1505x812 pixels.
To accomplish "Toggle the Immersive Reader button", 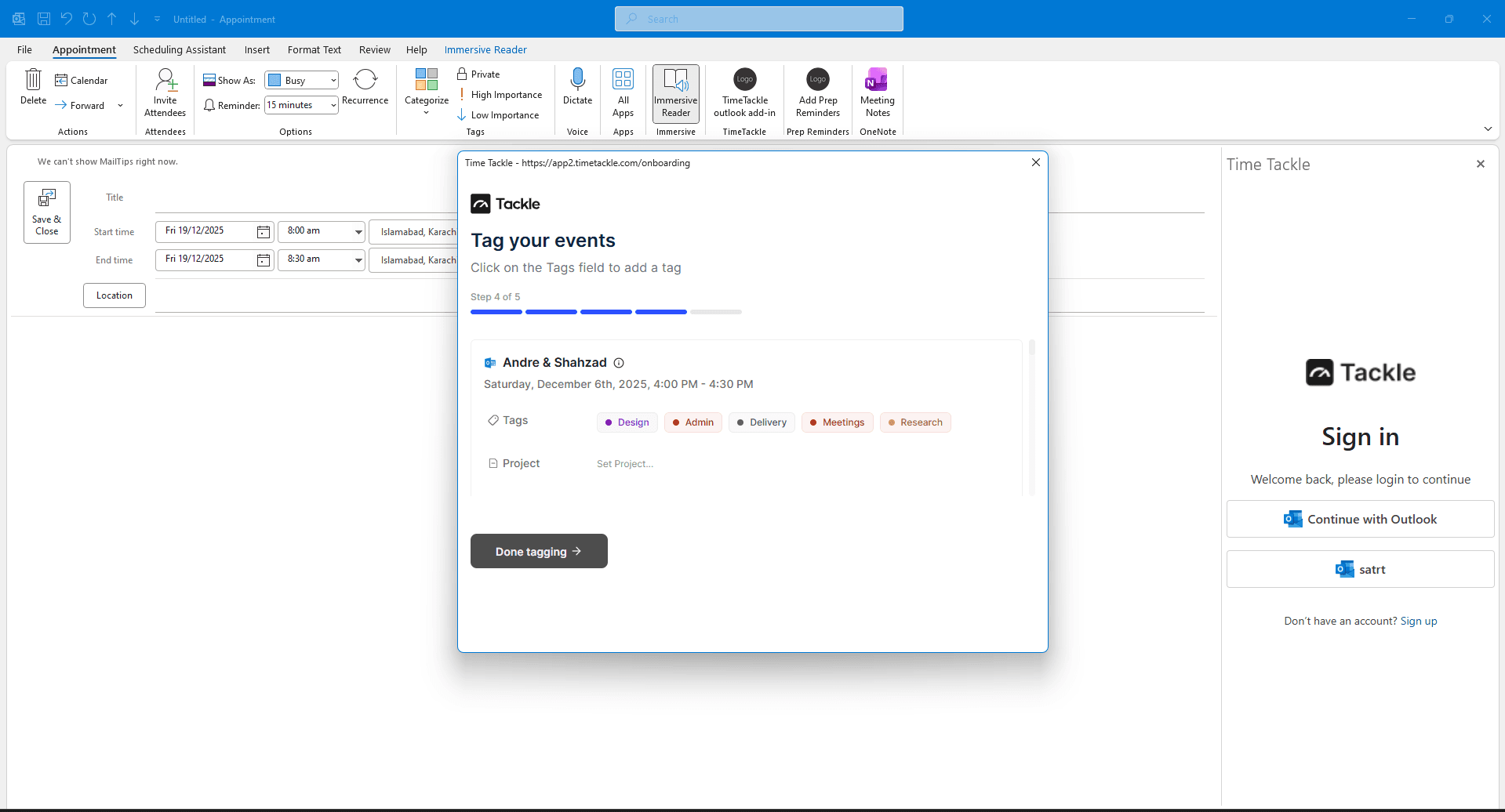I will tap(676, 93).
